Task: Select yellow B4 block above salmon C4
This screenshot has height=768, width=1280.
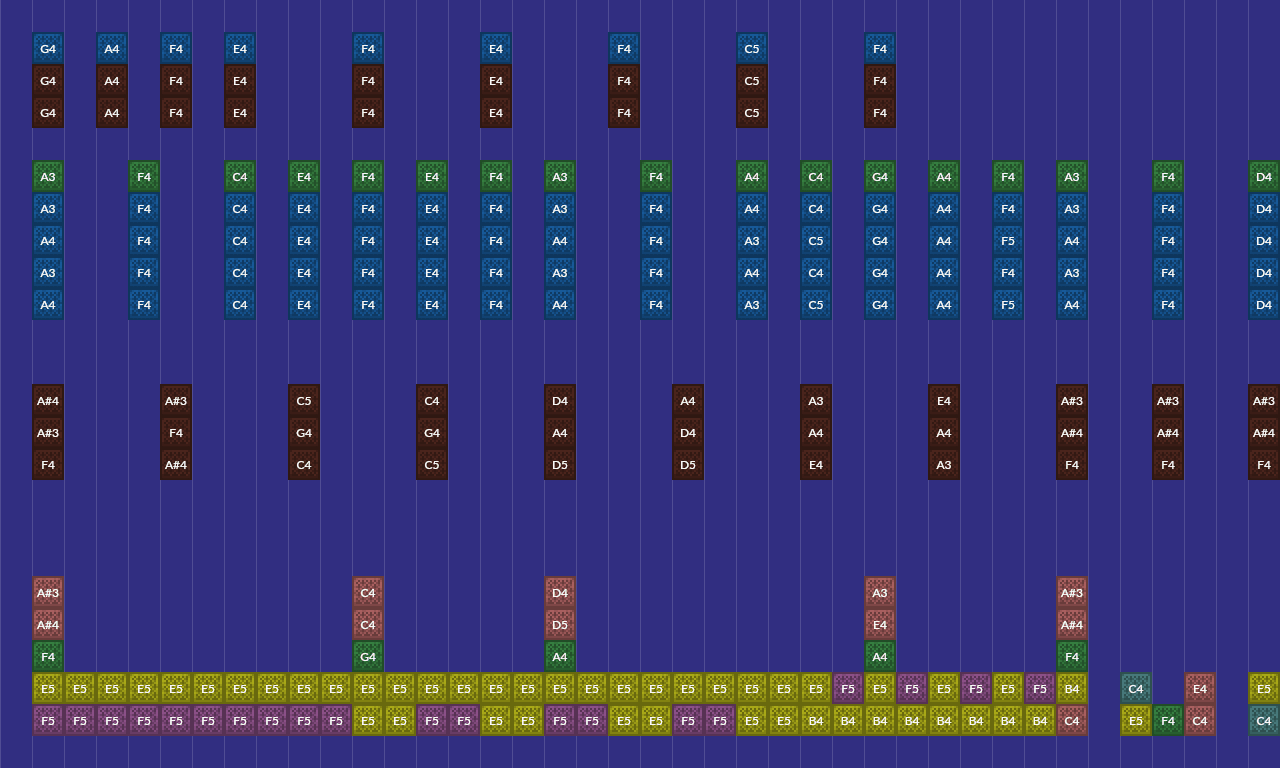Action: pyautogui.click(x=1072, y=689)
